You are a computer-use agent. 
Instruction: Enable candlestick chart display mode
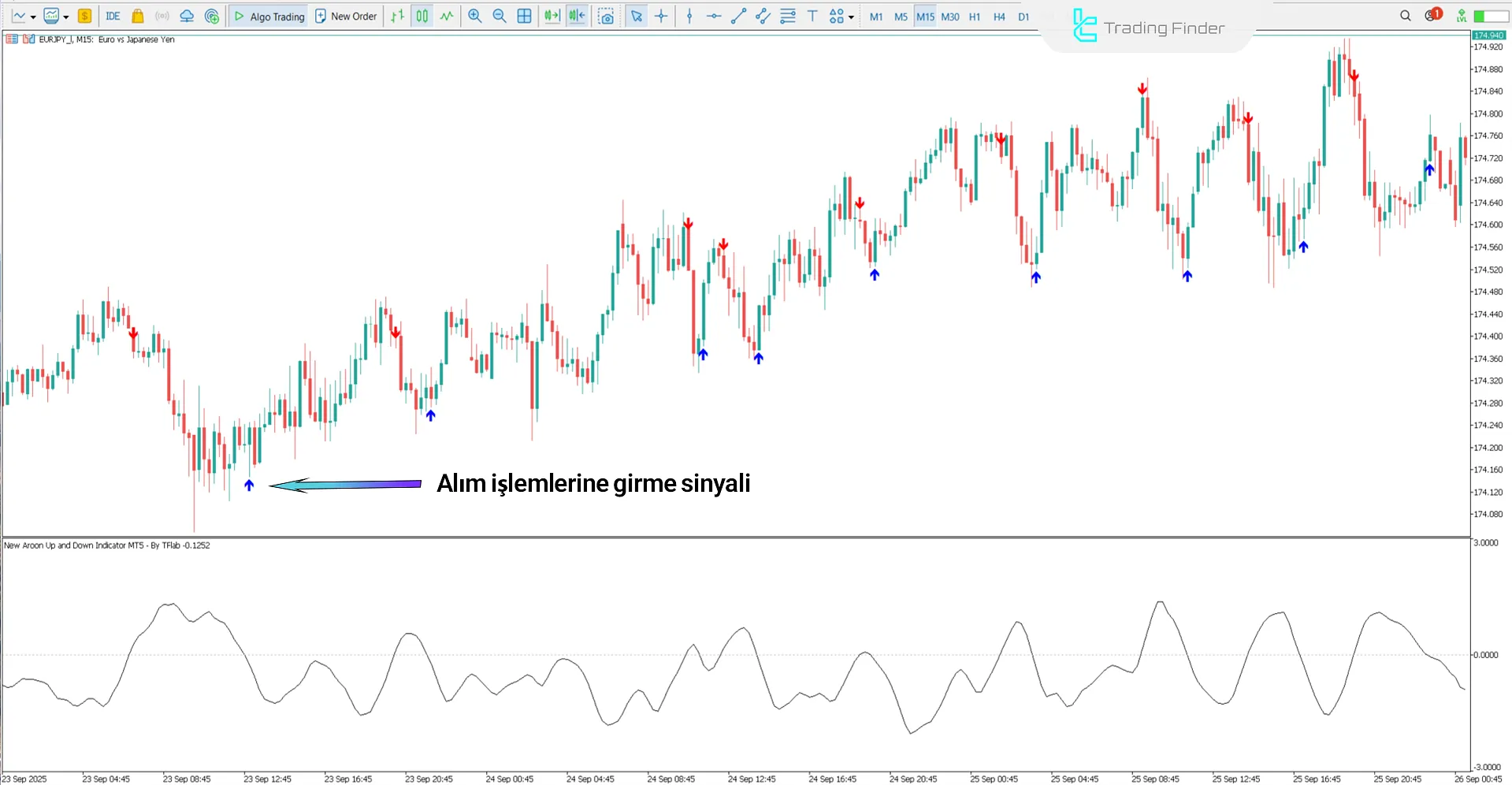pyautogui.click(x=421, y=16)
